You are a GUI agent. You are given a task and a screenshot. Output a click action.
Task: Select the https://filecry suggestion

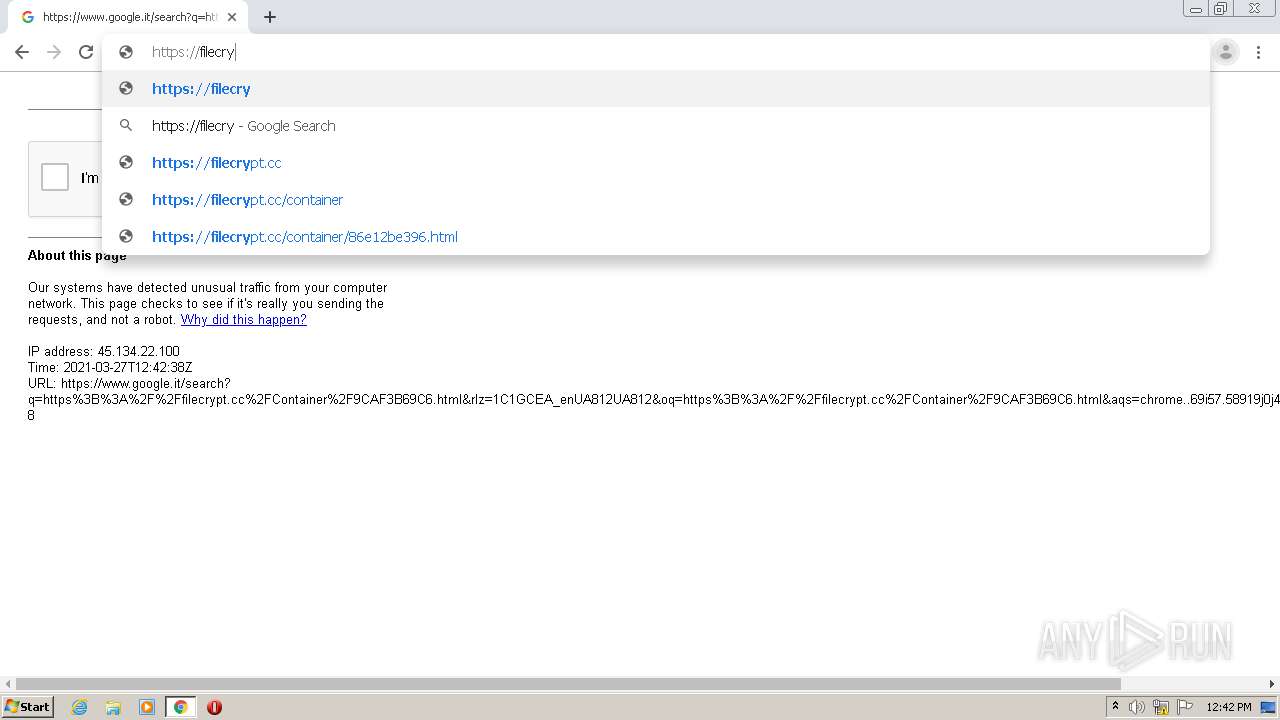click(x=656, y=89)
